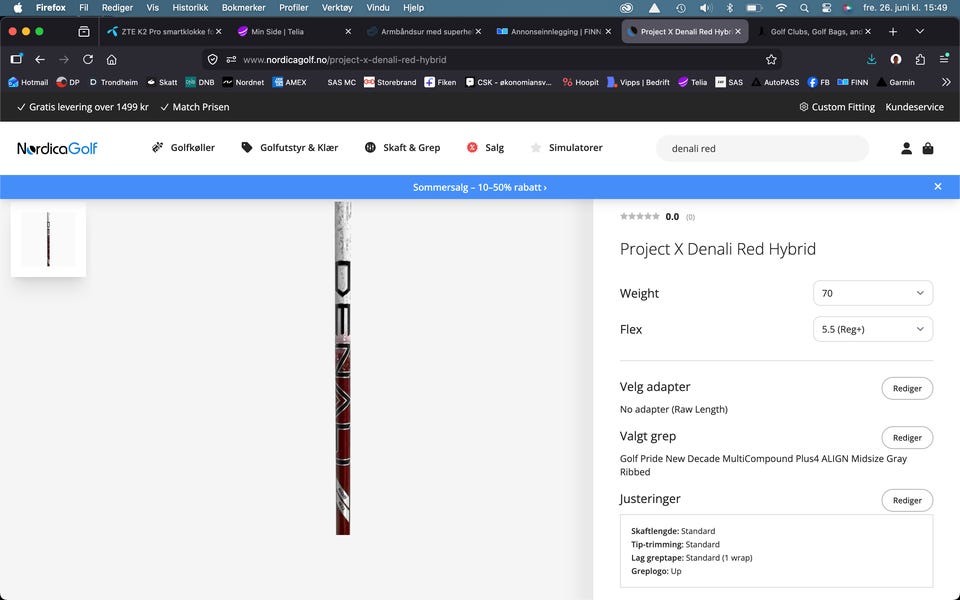Open a new browser tab

pyautogui.click(x=893, y=31)
